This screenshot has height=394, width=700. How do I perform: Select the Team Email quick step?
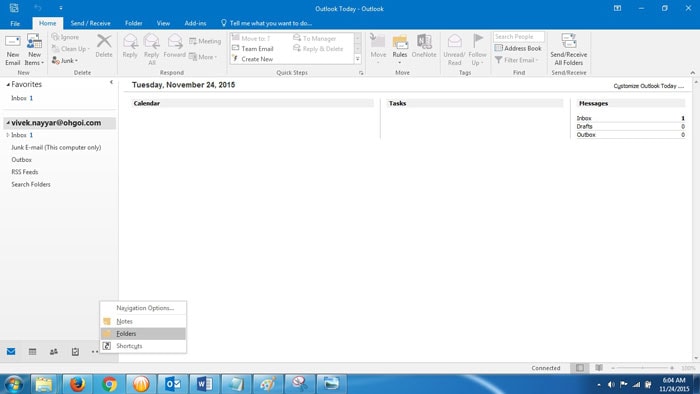tap(253, 49)
